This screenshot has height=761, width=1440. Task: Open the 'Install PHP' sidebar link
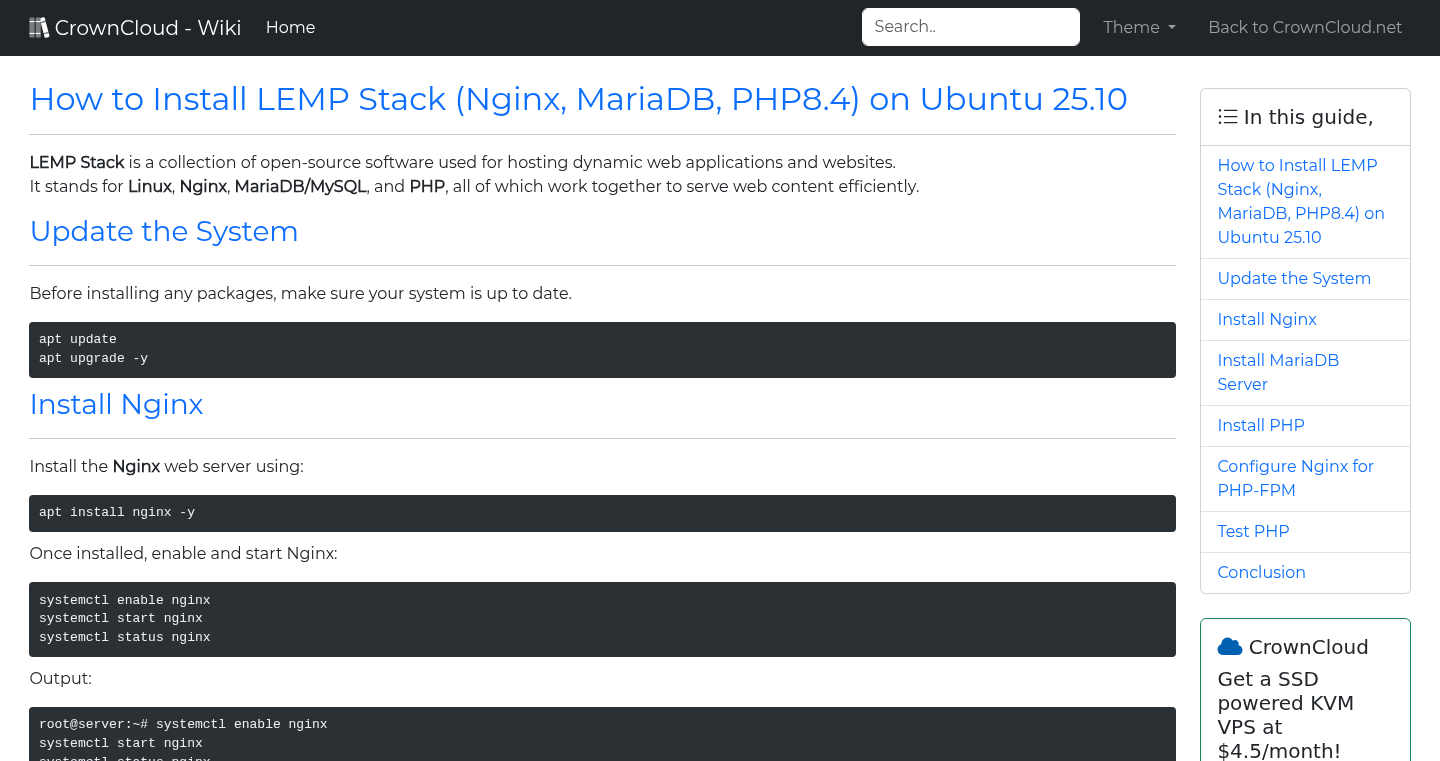point(1261,425)
